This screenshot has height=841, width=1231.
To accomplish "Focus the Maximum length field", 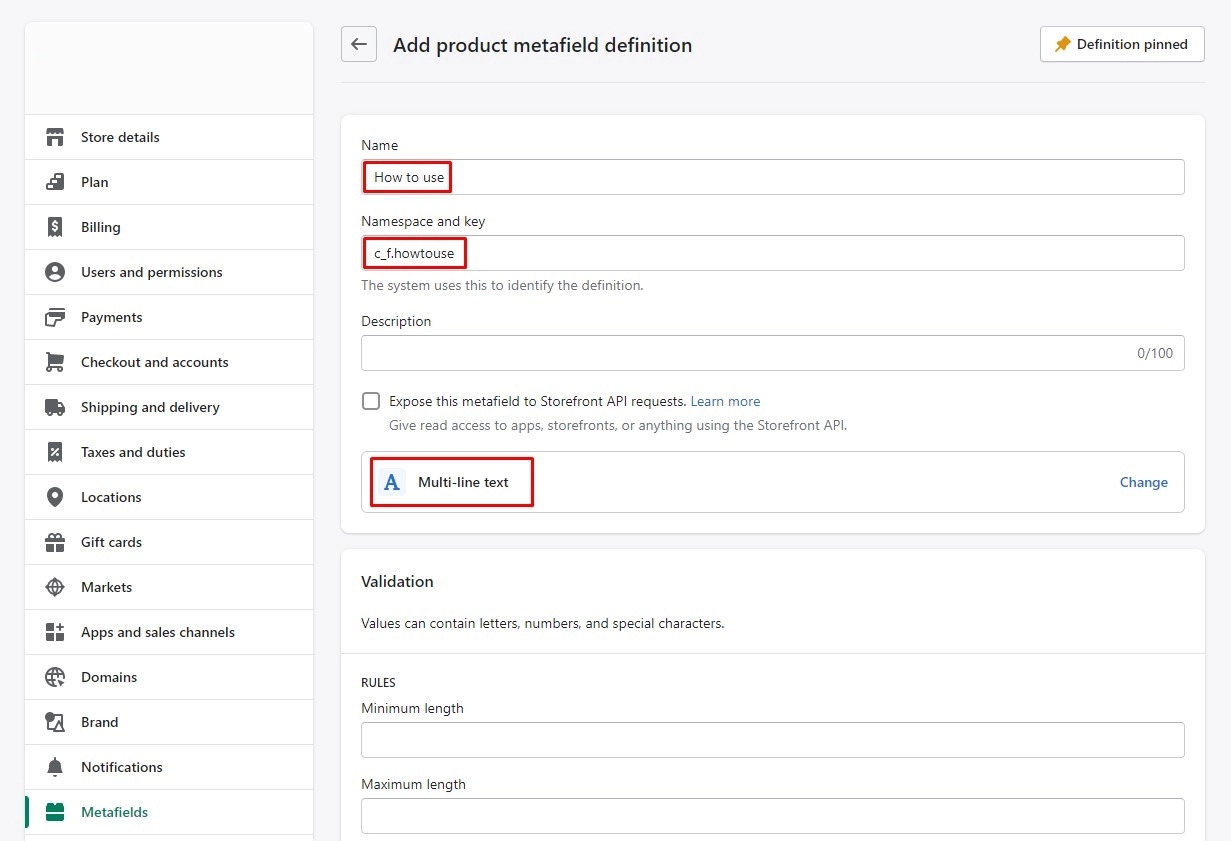I will coord(772,816).
